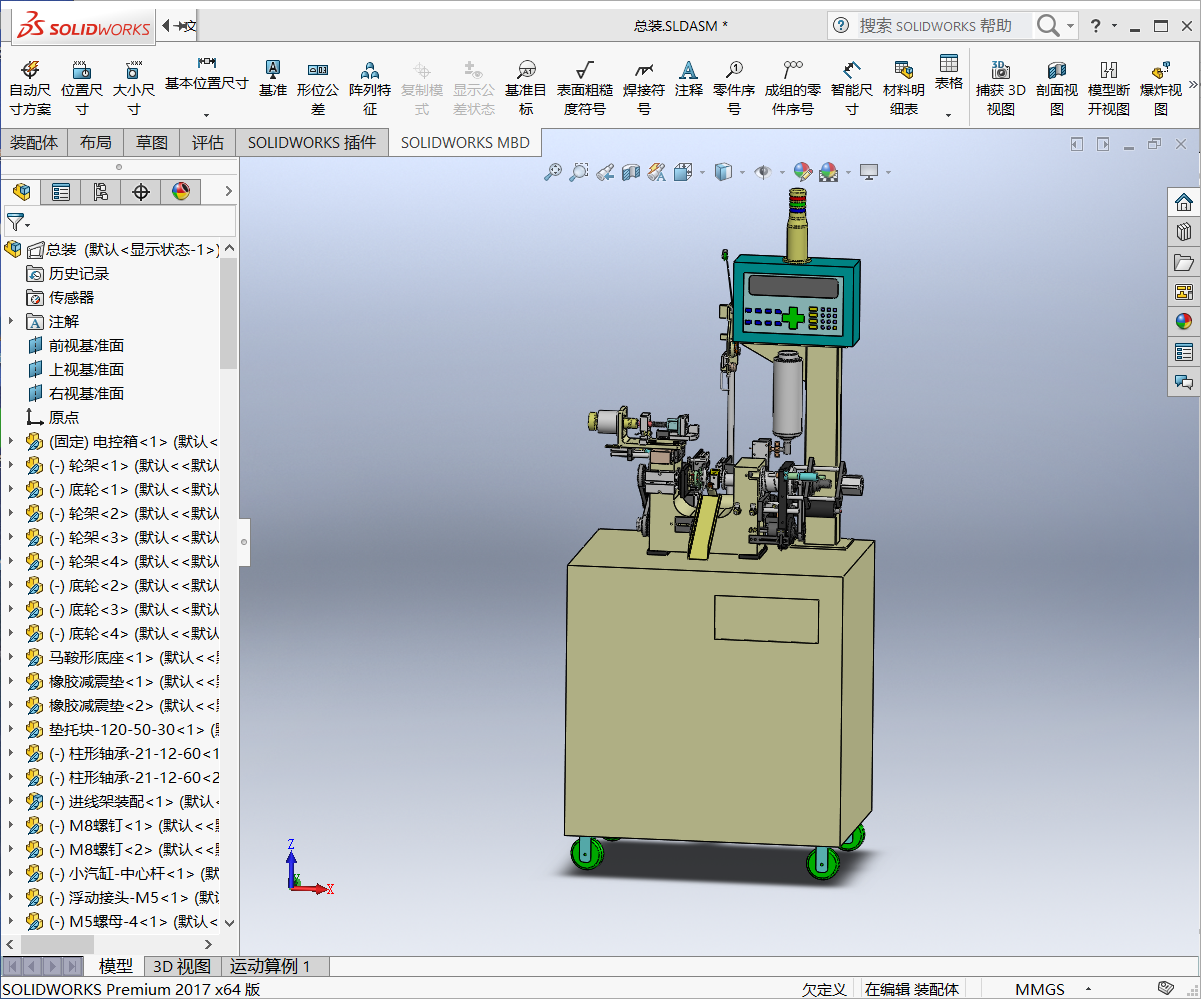This screenshot has height=999, width=1201.
Task: Select 前视基准面 plane in feature tree
Action: pos(86,345)
